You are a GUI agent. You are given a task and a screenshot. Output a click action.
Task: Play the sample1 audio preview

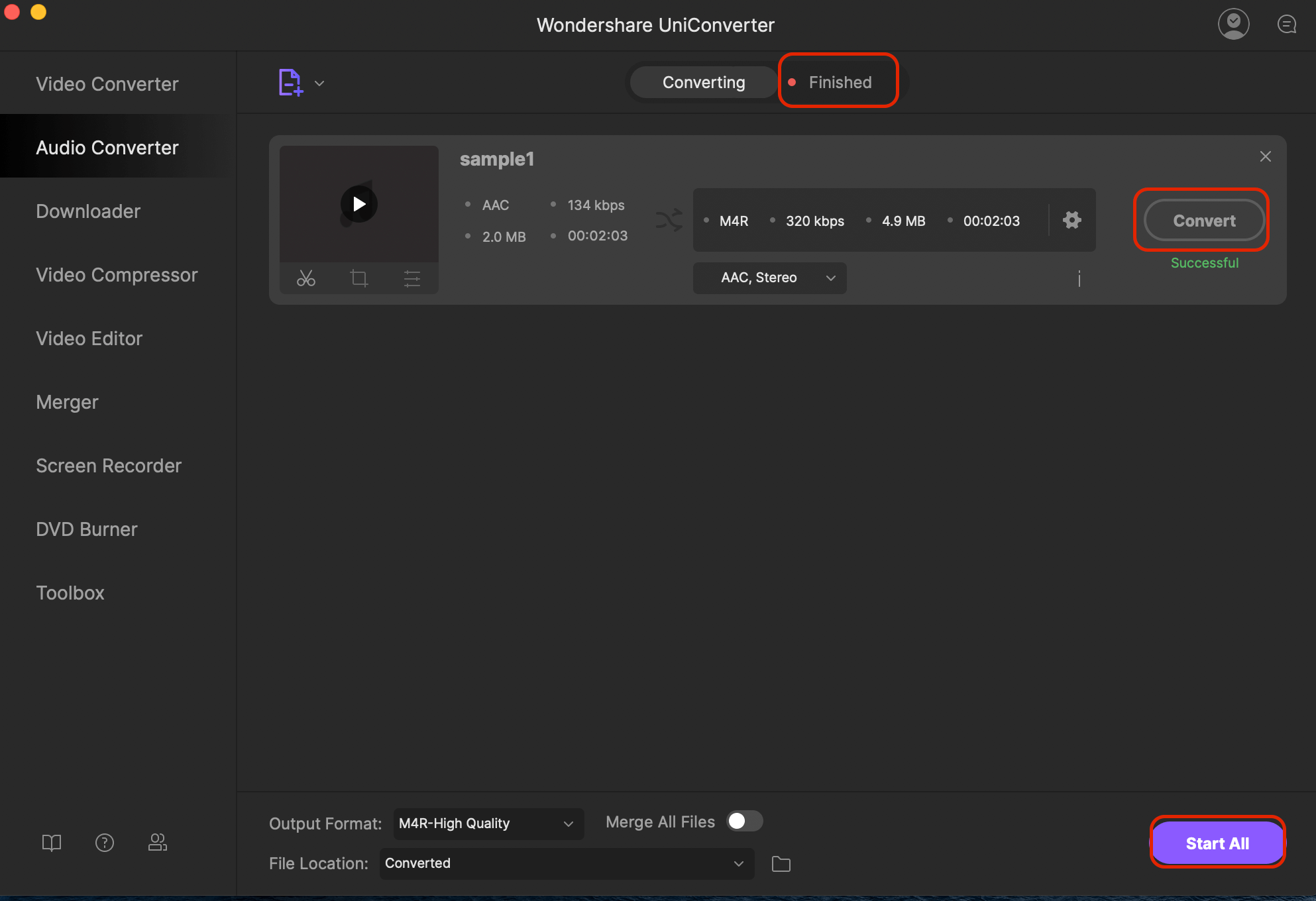pos(359,204)
